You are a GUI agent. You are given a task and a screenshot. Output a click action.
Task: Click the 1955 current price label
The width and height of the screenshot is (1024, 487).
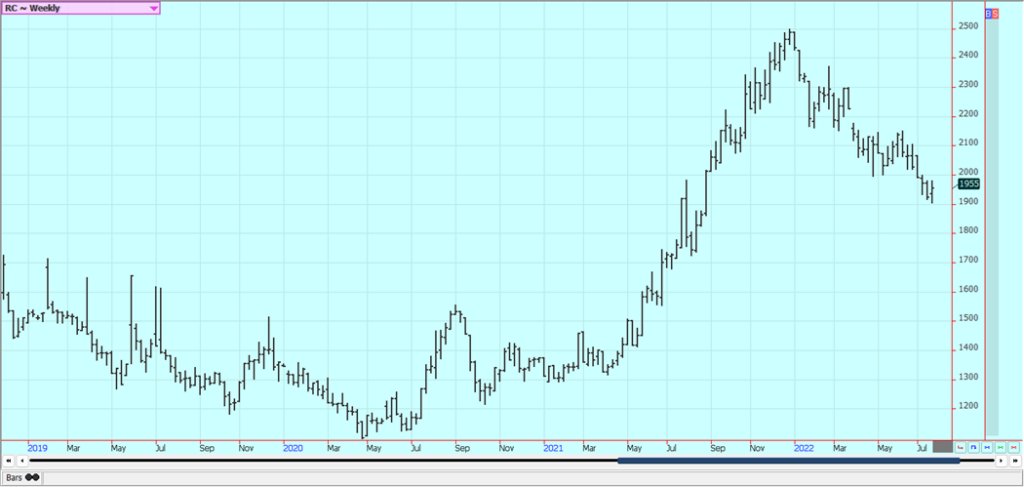[x=968, y=184]
